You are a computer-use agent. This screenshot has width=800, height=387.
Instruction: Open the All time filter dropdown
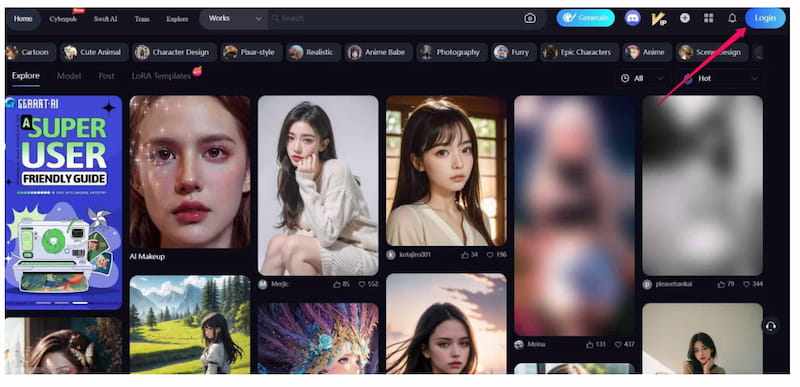point(643,79)
